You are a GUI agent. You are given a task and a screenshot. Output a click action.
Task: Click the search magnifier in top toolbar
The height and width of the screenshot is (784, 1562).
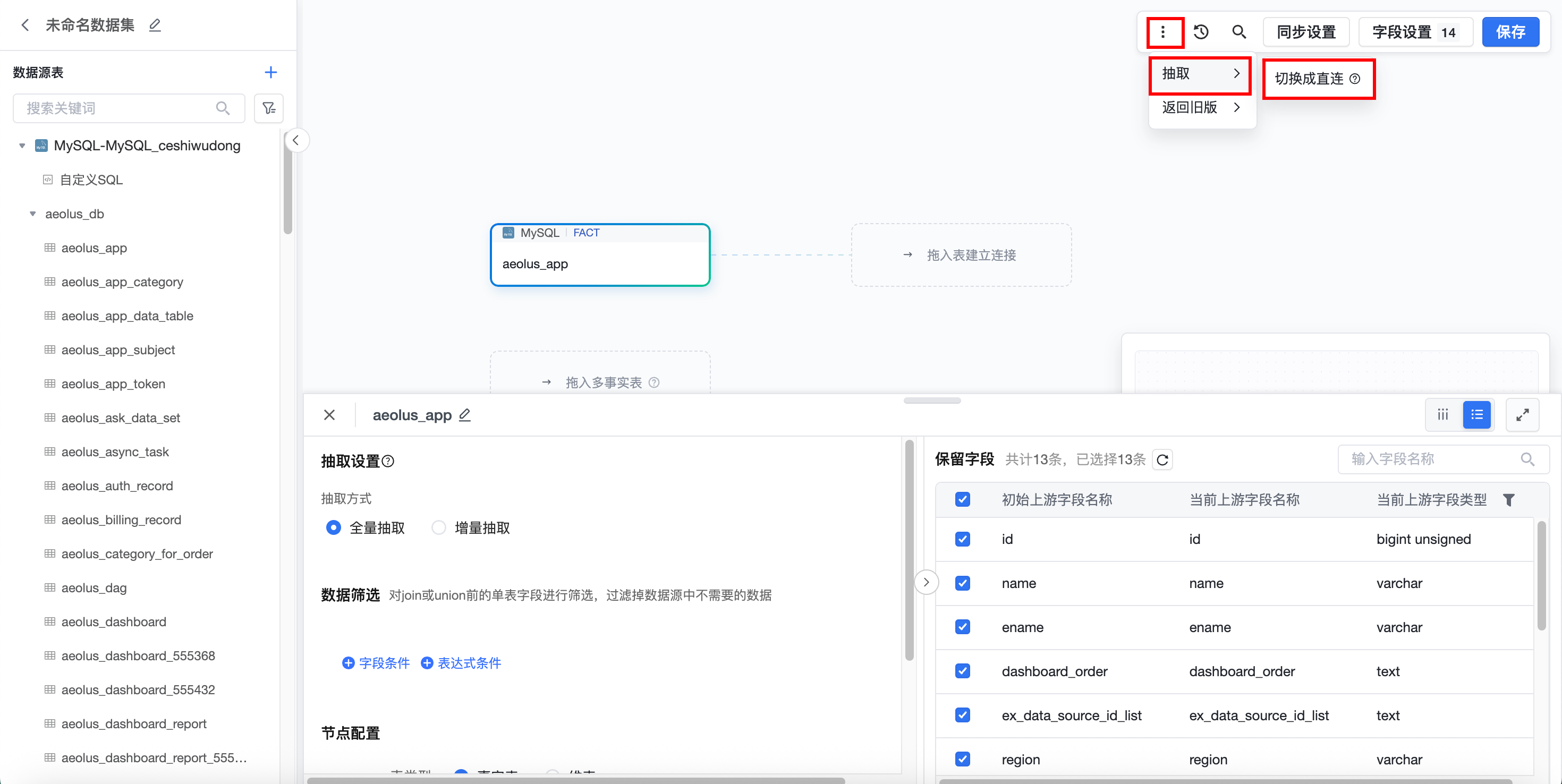pyautogui.click(x=1239, y=32)
